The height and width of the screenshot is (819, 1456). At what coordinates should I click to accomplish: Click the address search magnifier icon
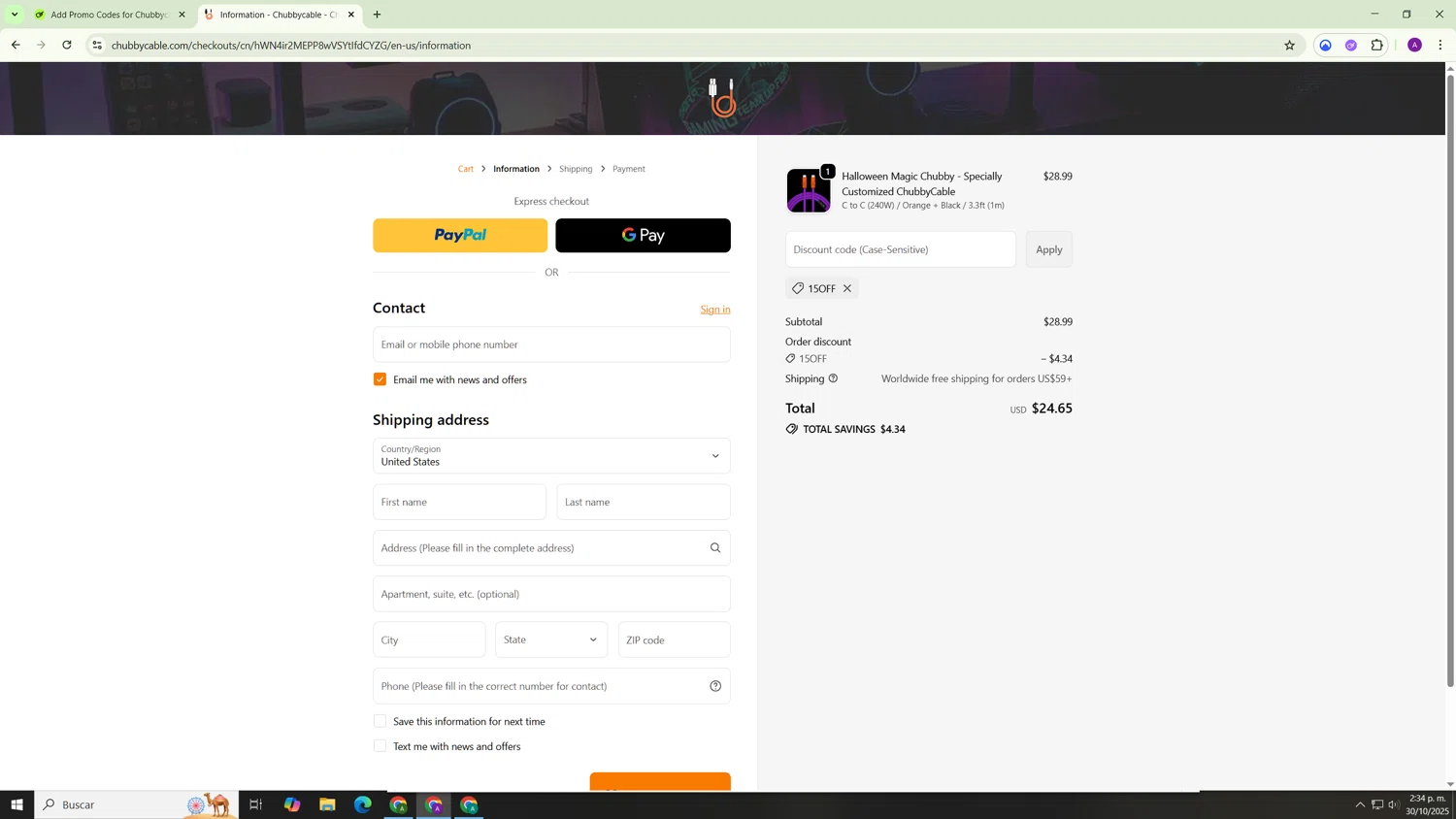point(715,548)
